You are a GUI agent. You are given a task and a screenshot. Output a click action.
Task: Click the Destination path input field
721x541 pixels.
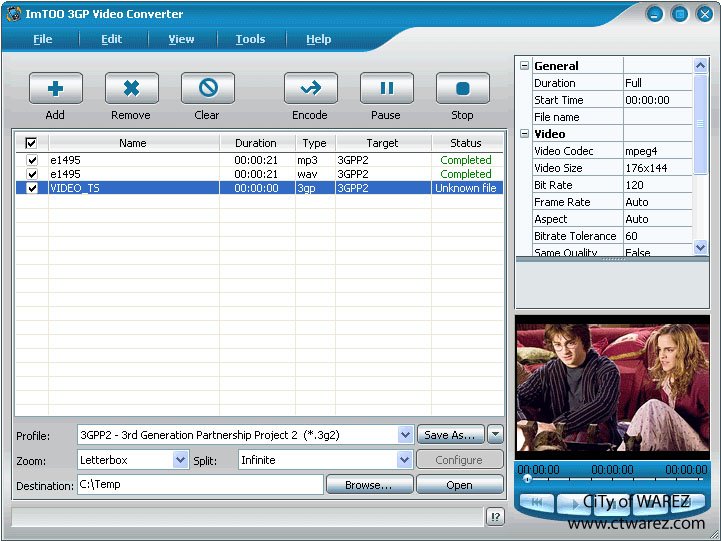pyautogui.click(x=200, y=484)
